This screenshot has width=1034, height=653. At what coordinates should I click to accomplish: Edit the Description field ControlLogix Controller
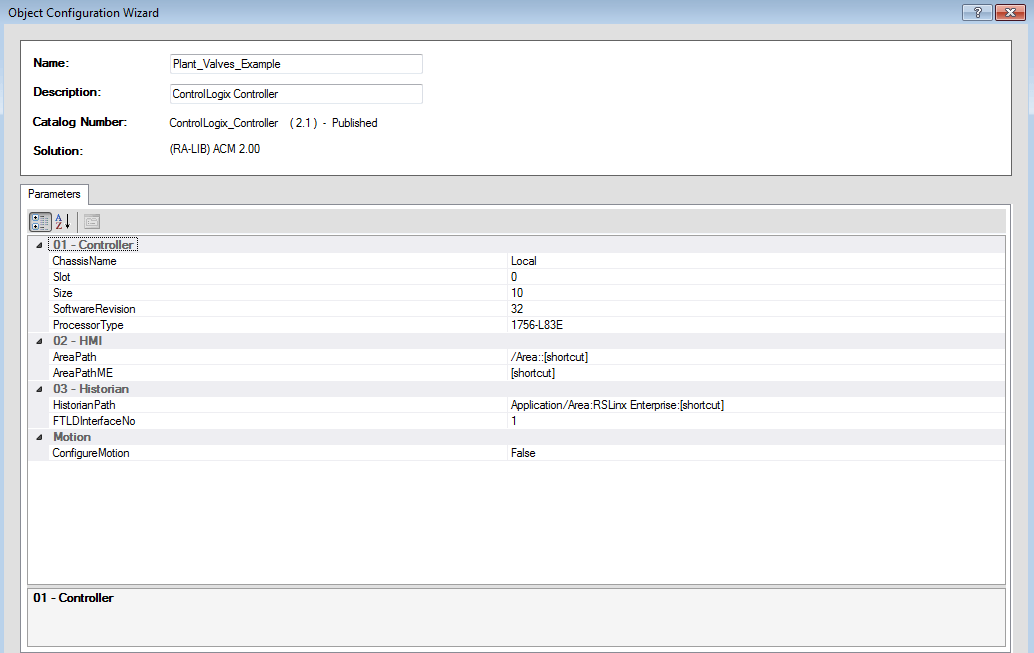296,94
